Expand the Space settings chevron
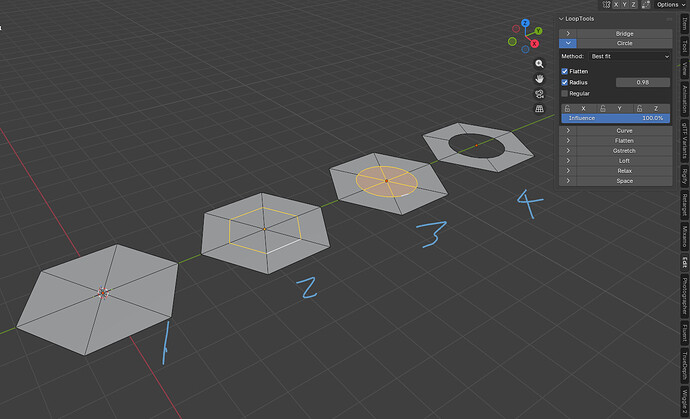 pyautogui.click(x=568, y=181)
